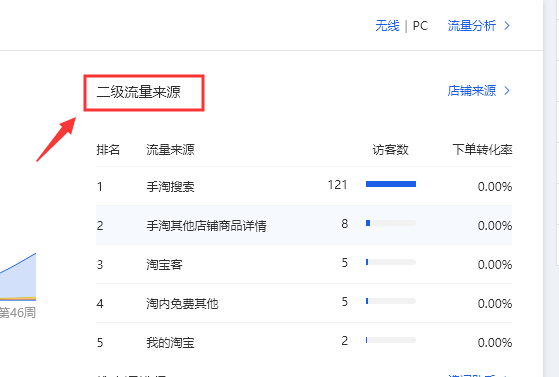The width and height of the screenshot is (559, 377).
Task: Sort by the 访客数 column header
Action: tap(390, 149)
